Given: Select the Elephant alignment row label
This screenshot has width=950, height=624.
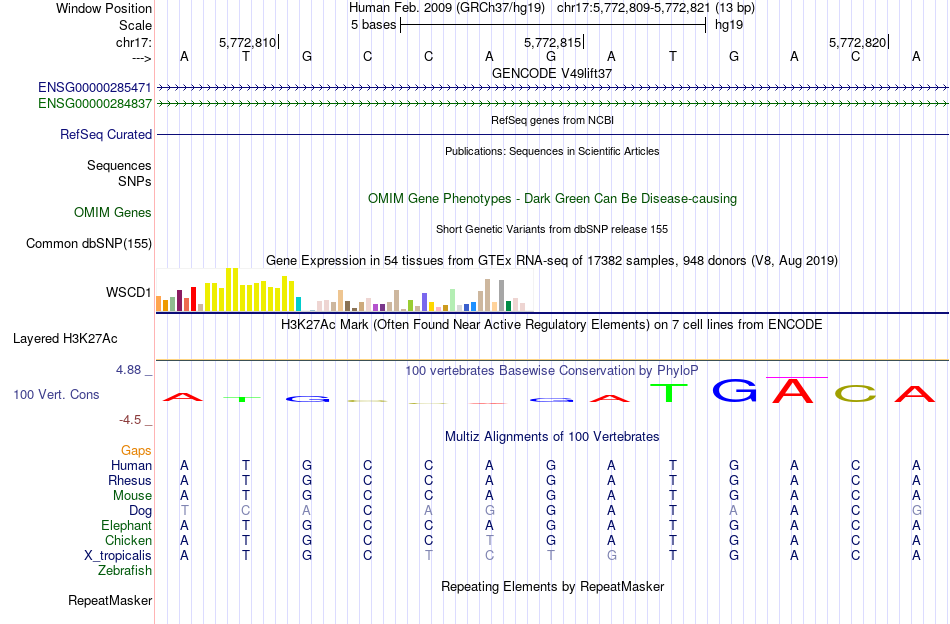Looking at the screenshot, I should [x=127, y=525].
